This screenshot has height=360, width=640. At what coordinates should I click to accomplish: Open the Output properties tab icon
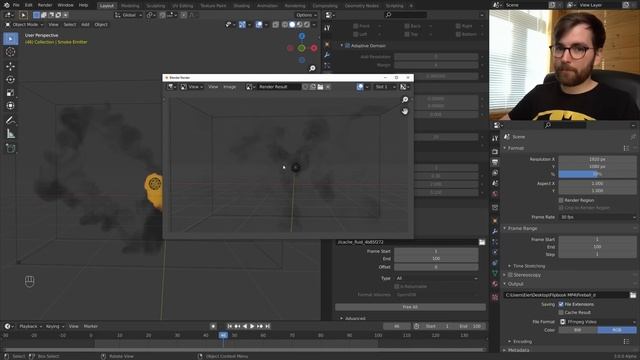(495, 162)
